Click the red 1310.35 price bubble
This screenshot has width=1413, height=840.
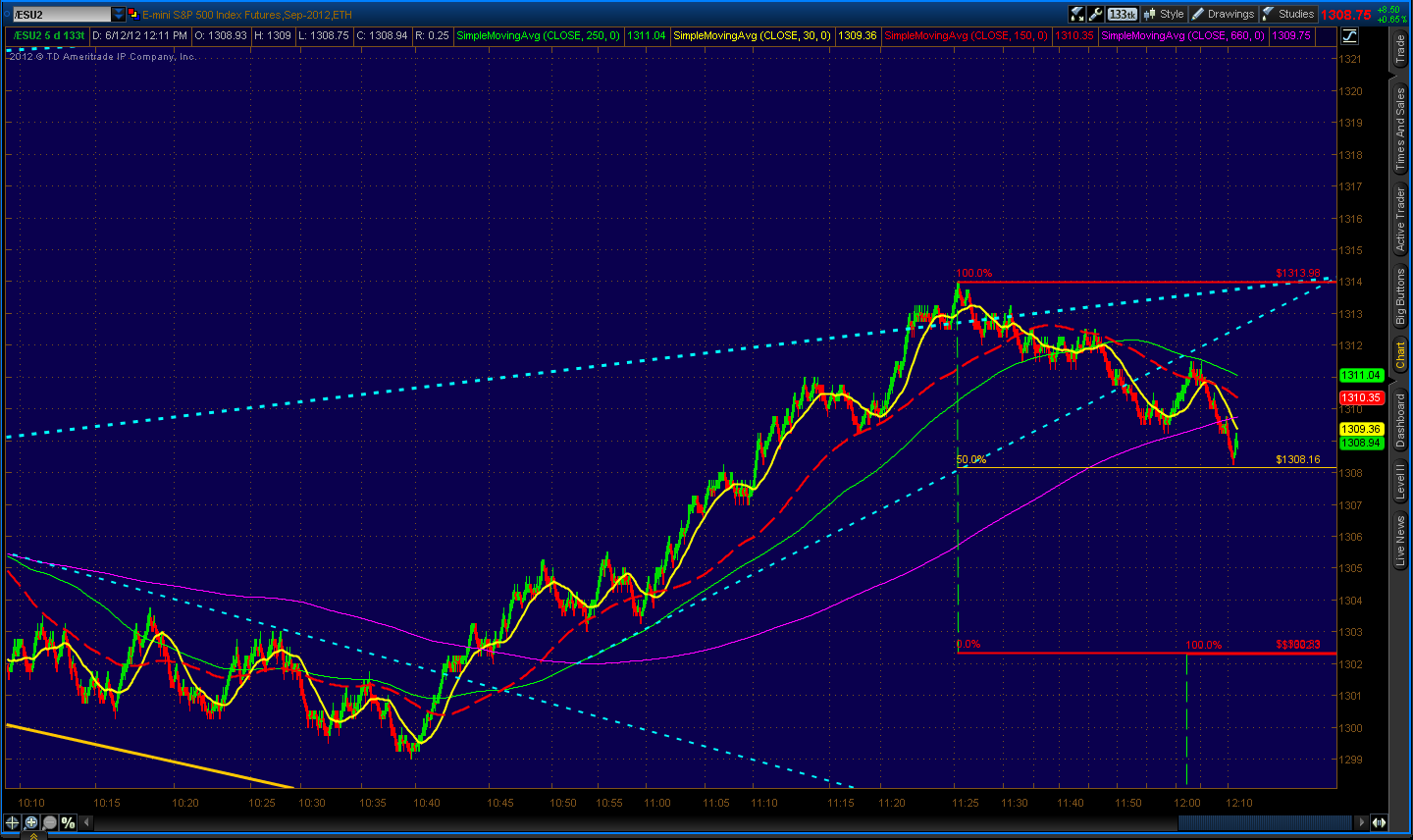tap(1361, 397)
